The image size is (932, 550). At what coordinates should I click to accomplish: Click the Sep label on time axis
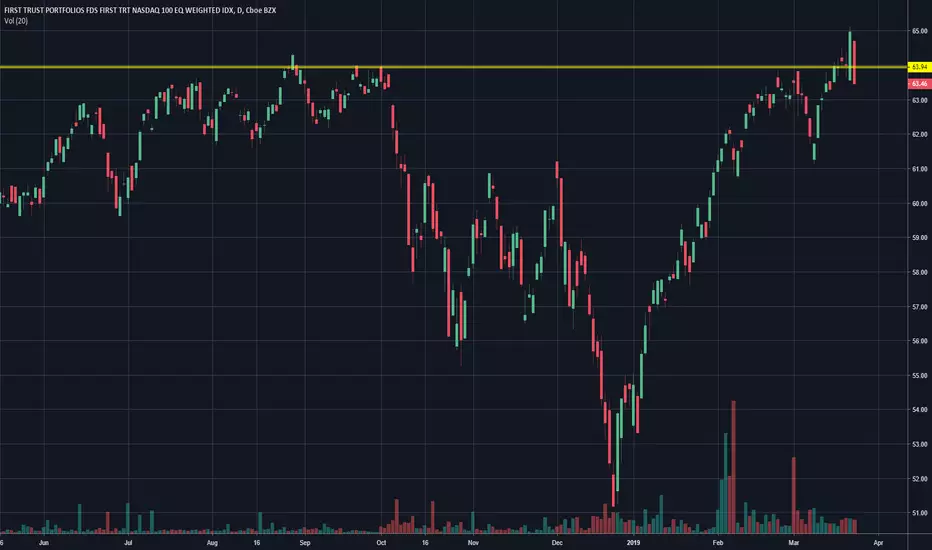(x=305, y=543)
